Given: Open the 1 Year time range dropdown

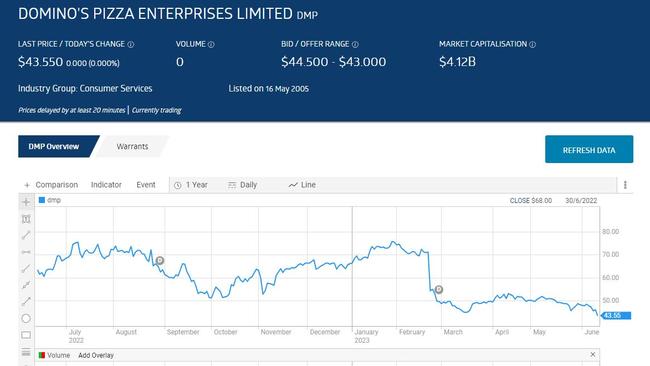Looking at the screenshot, I should click(x=191, y=185).
